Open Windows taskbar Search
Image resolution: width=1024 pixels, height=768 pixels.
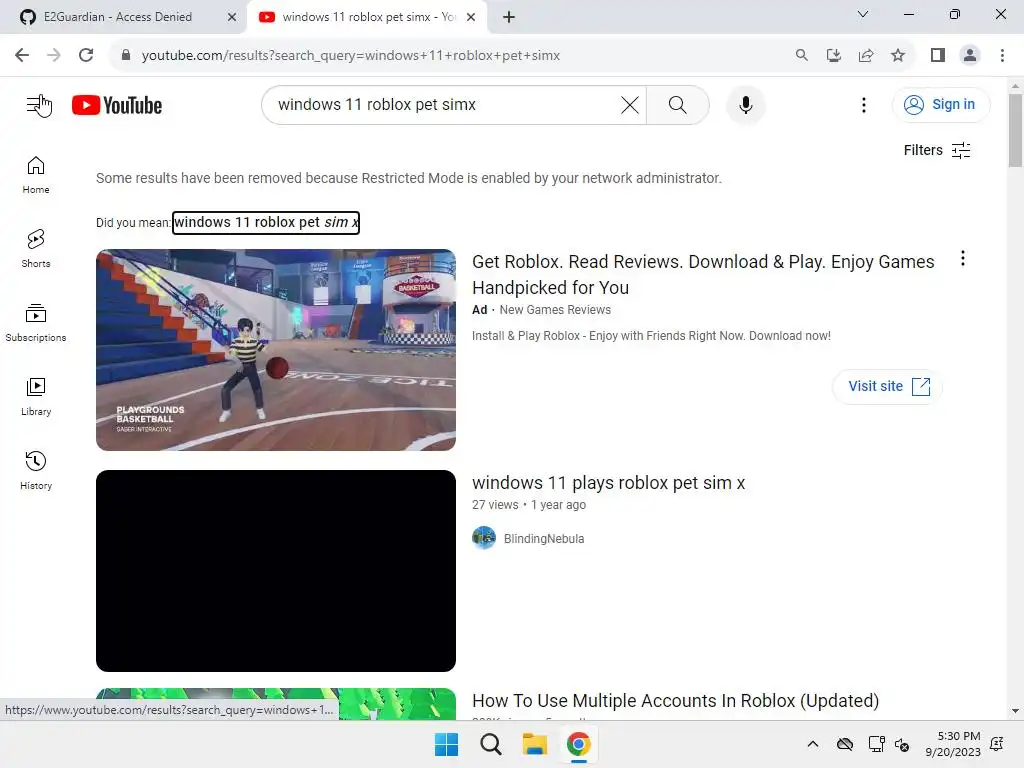(490, 744)
